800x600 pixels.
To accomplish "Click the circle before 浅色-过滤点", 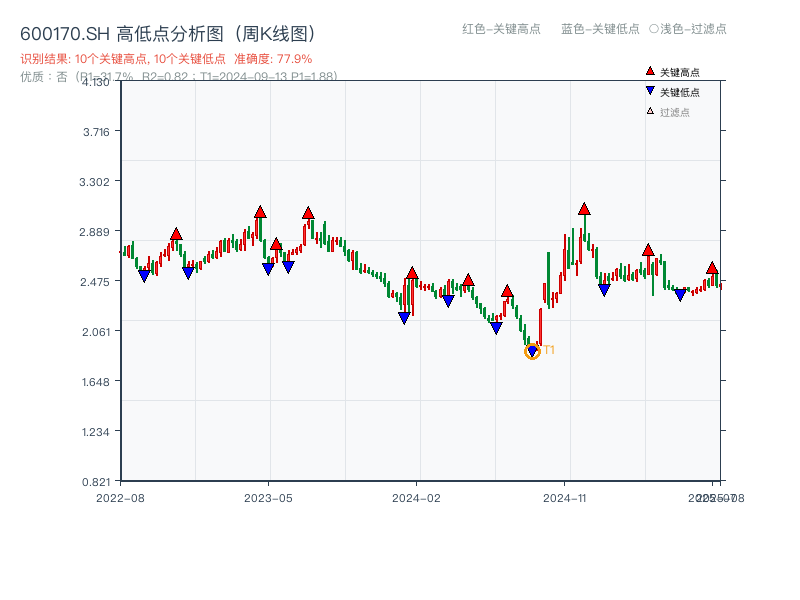I will click(654, 29).
